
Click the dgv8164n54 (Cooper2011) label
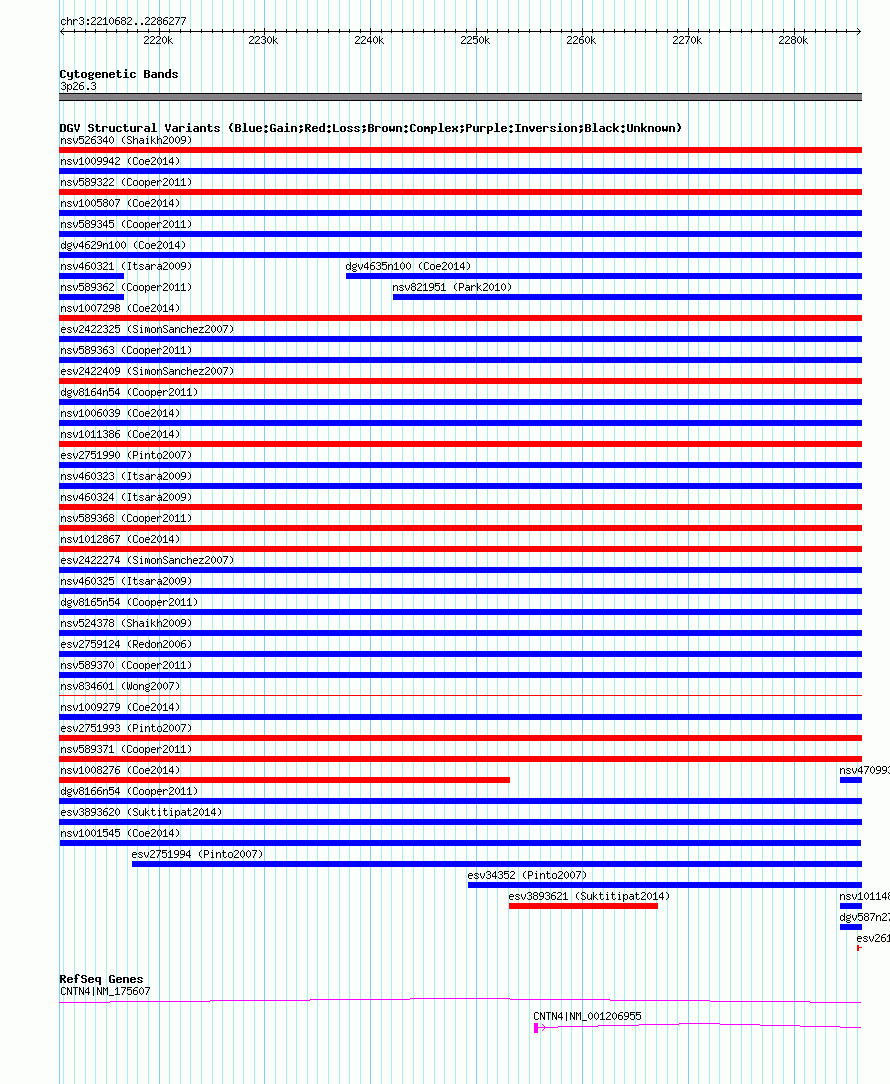[129, 392]
